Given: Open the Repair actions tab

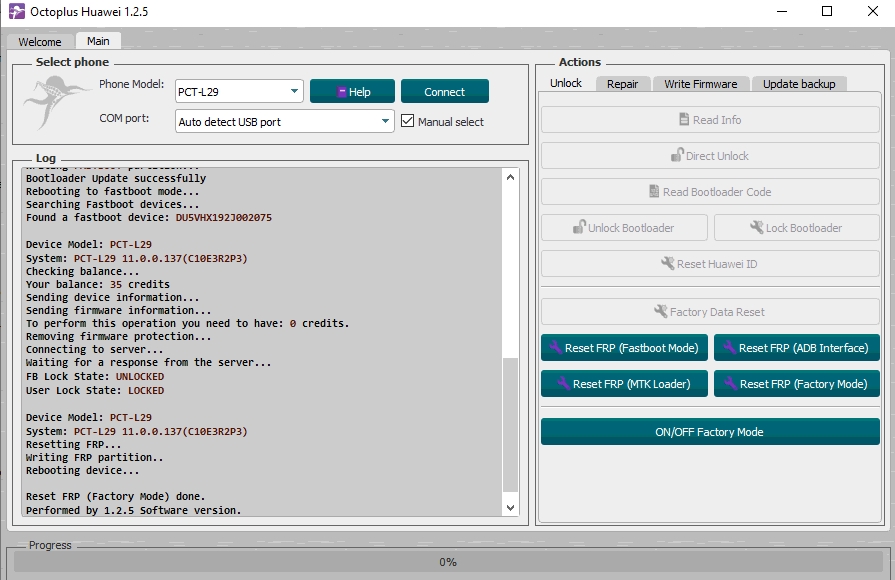Looking at the screenshot, I should pyautogui.click(x=622, y=84).
